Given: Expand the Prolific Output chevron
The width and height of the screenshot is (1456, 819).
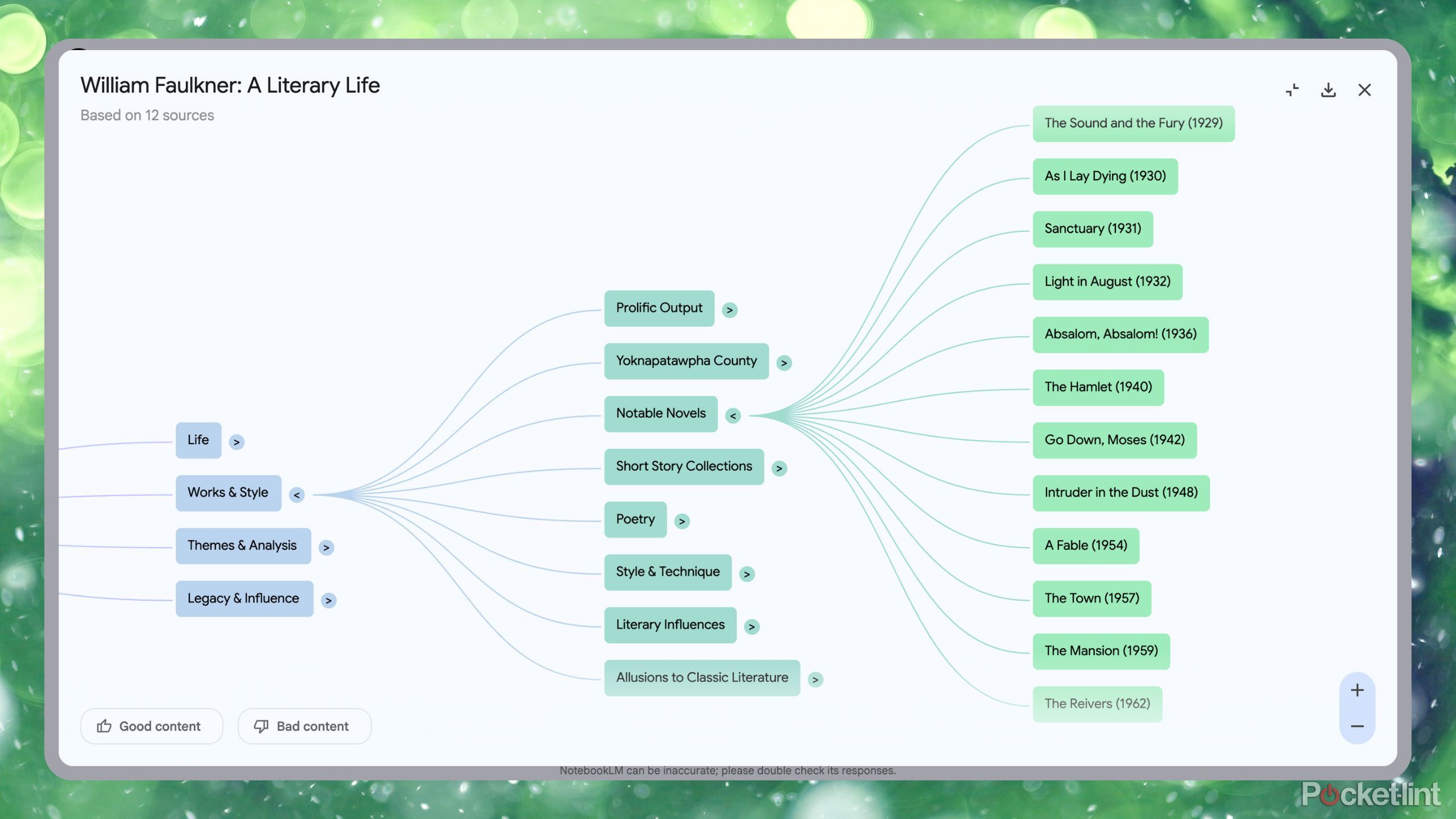Looking at the screenshot, I should (730, 310).
